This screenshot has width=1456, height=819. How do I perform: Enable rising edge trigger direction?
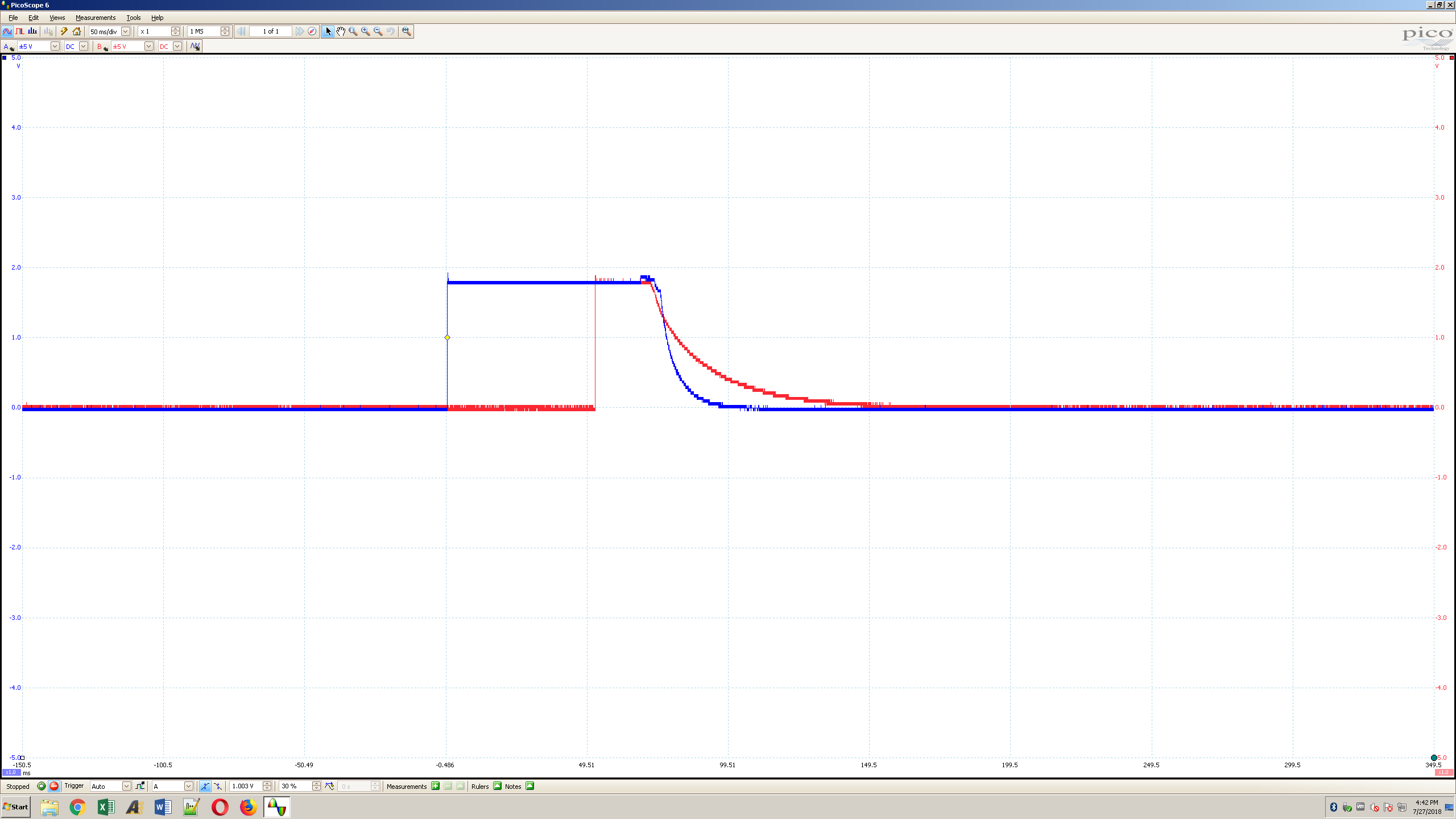point(205,786)
